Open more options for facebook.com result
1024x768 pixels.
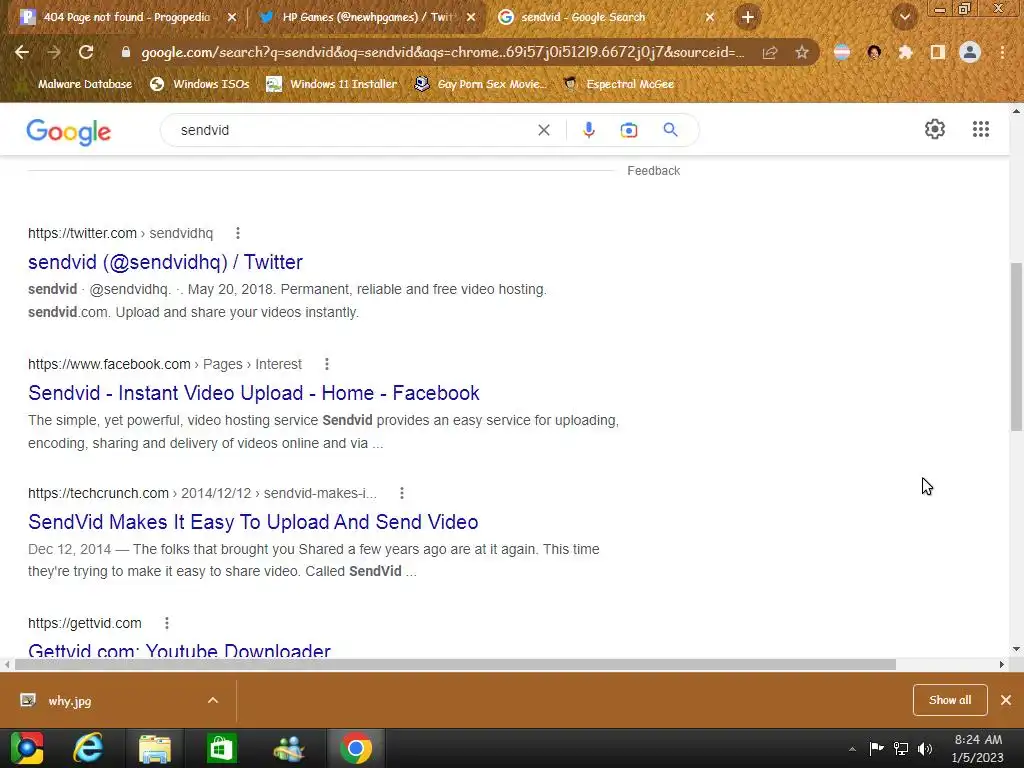327,364
